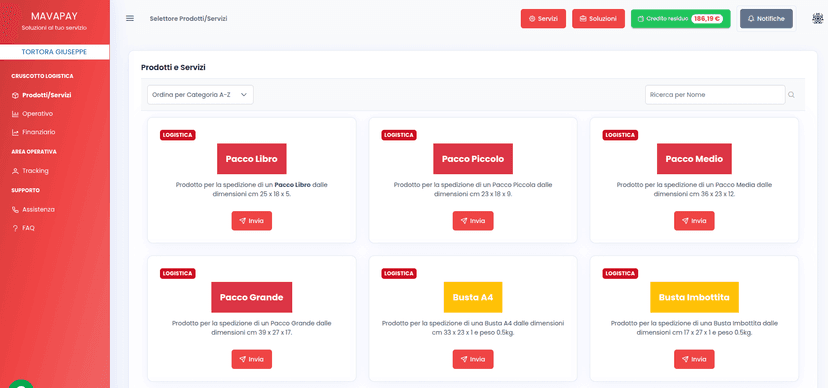Viewport: 828px width, 388px height.
Task: Click Invia for Busta Imbottita
Action: pos(694,359)
